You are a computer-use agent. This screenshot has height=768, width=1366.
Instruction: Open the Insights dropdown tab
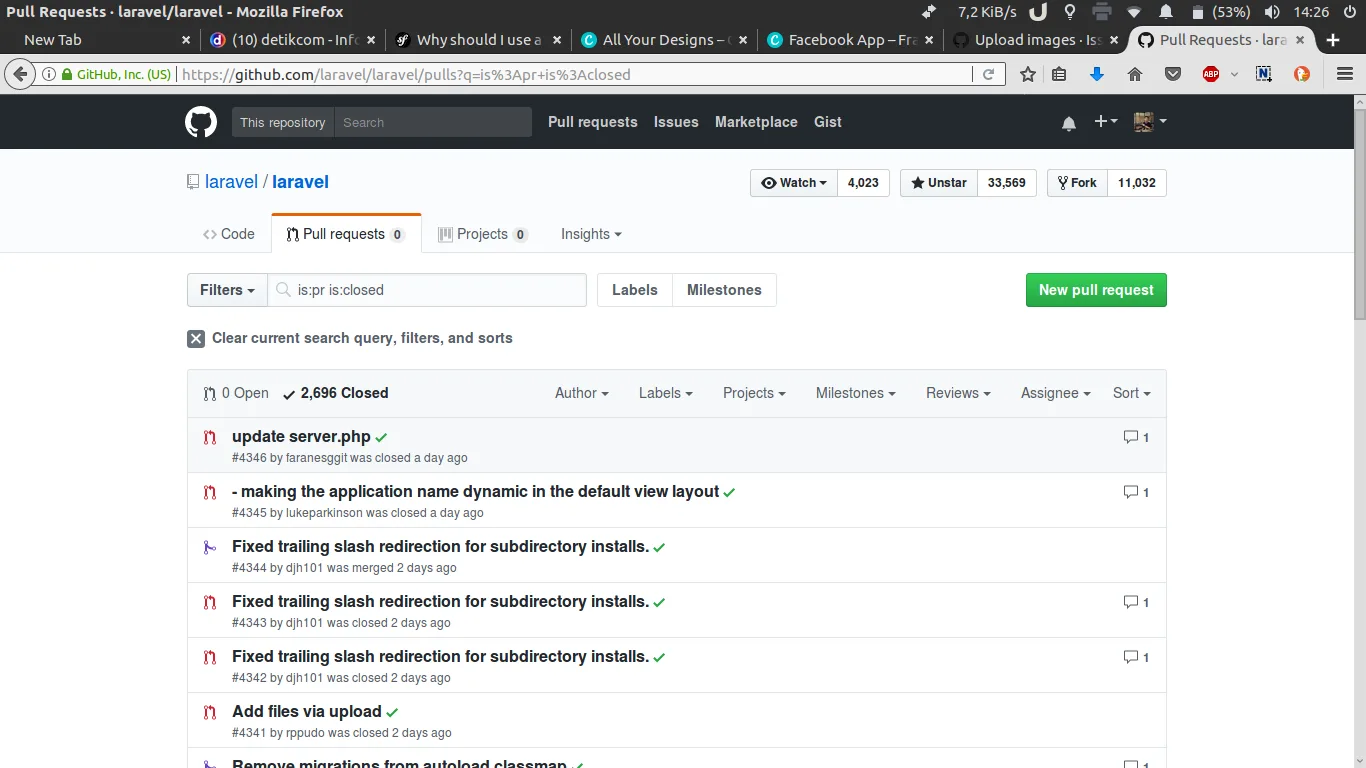(591, 234)
